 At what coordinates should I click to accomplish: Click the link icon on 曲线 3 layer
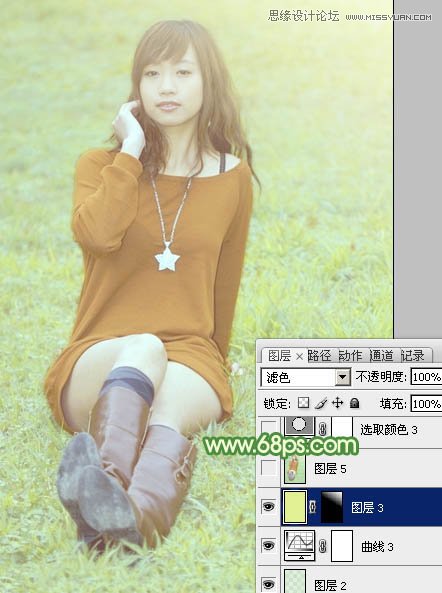pos(323,546)
